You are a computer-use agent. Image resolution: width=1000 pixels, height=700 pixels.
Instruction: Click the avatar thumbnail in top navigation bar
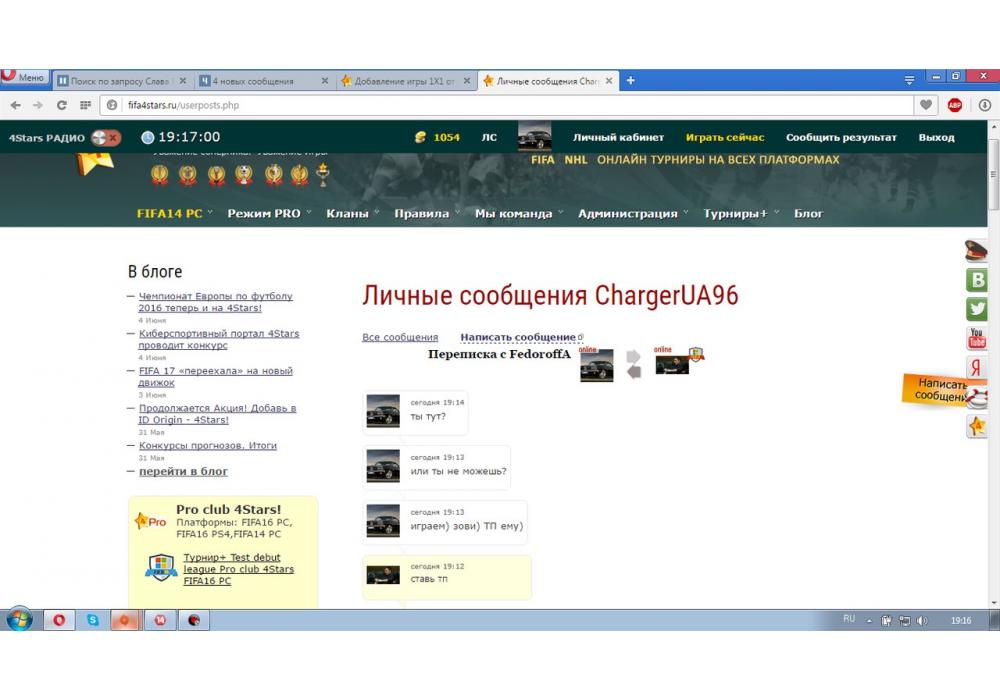(534, 138)
